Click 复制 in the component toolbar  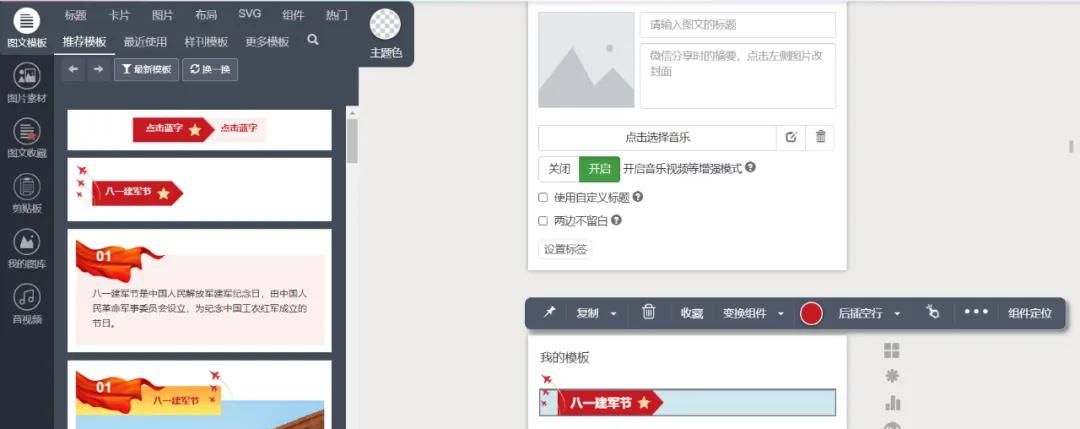[588, 313]
